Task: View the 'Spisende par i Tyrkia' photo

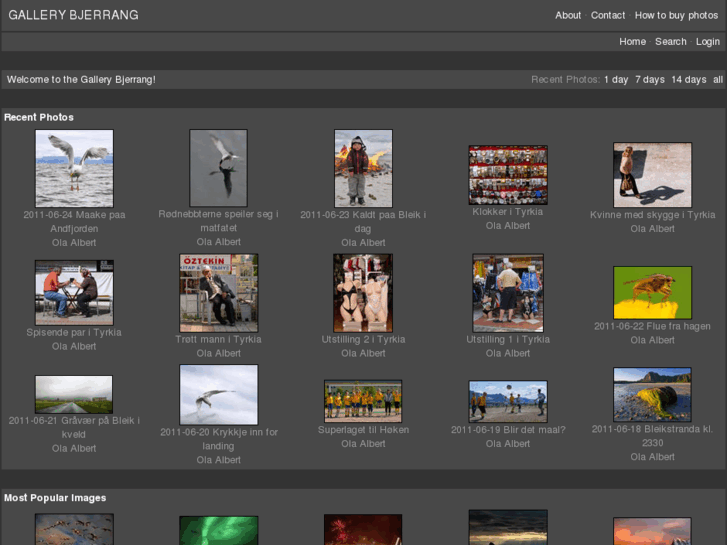Action: coord(74,292)
